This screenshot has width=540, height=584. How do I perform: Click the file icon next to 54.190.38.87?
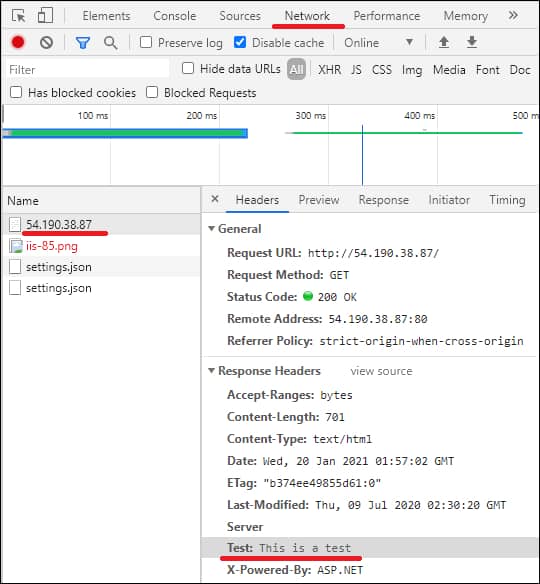(x=15, y=225)
